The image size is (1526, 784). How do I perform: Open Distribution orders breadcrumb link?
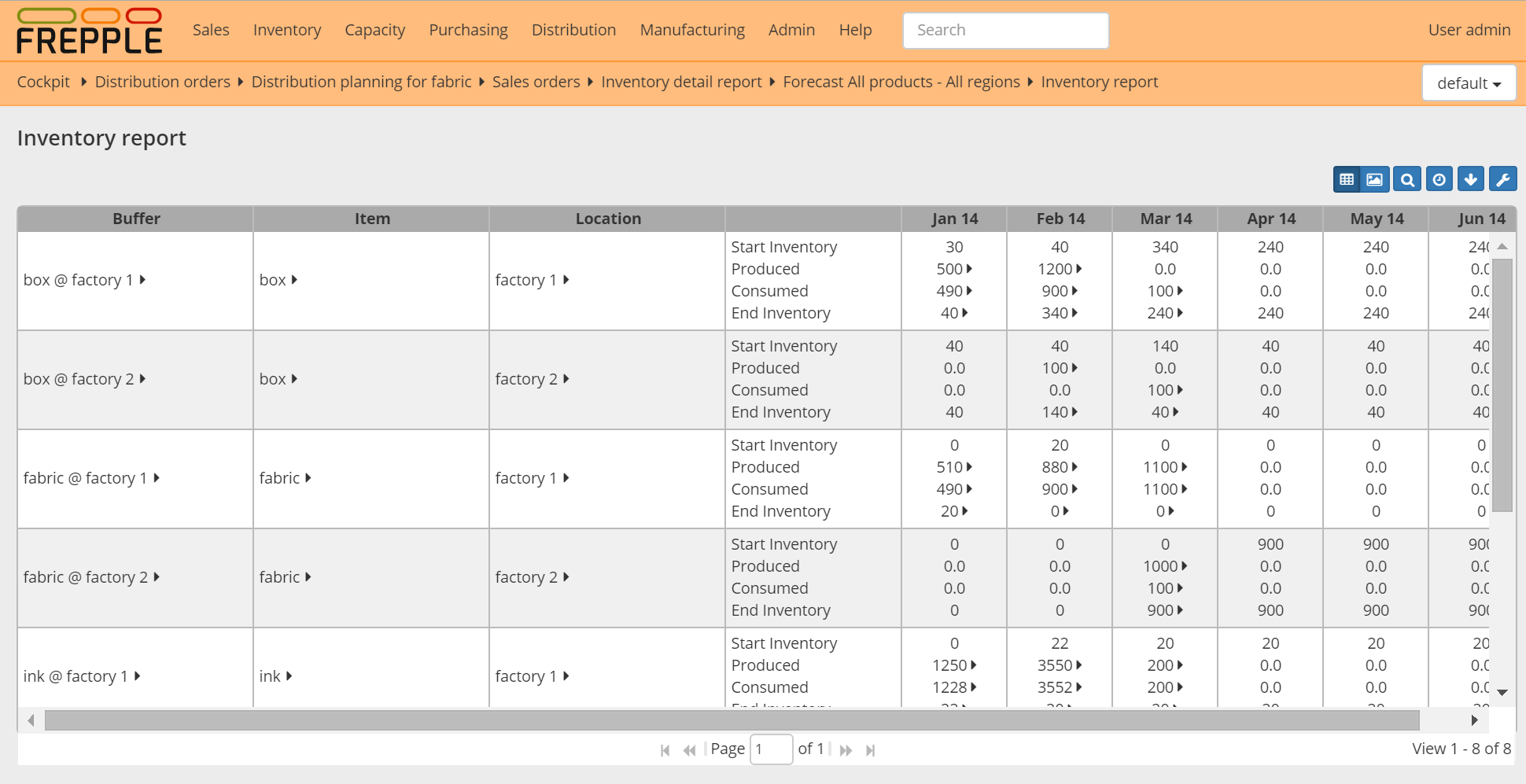pyautogui.click(x=163, y=82)
